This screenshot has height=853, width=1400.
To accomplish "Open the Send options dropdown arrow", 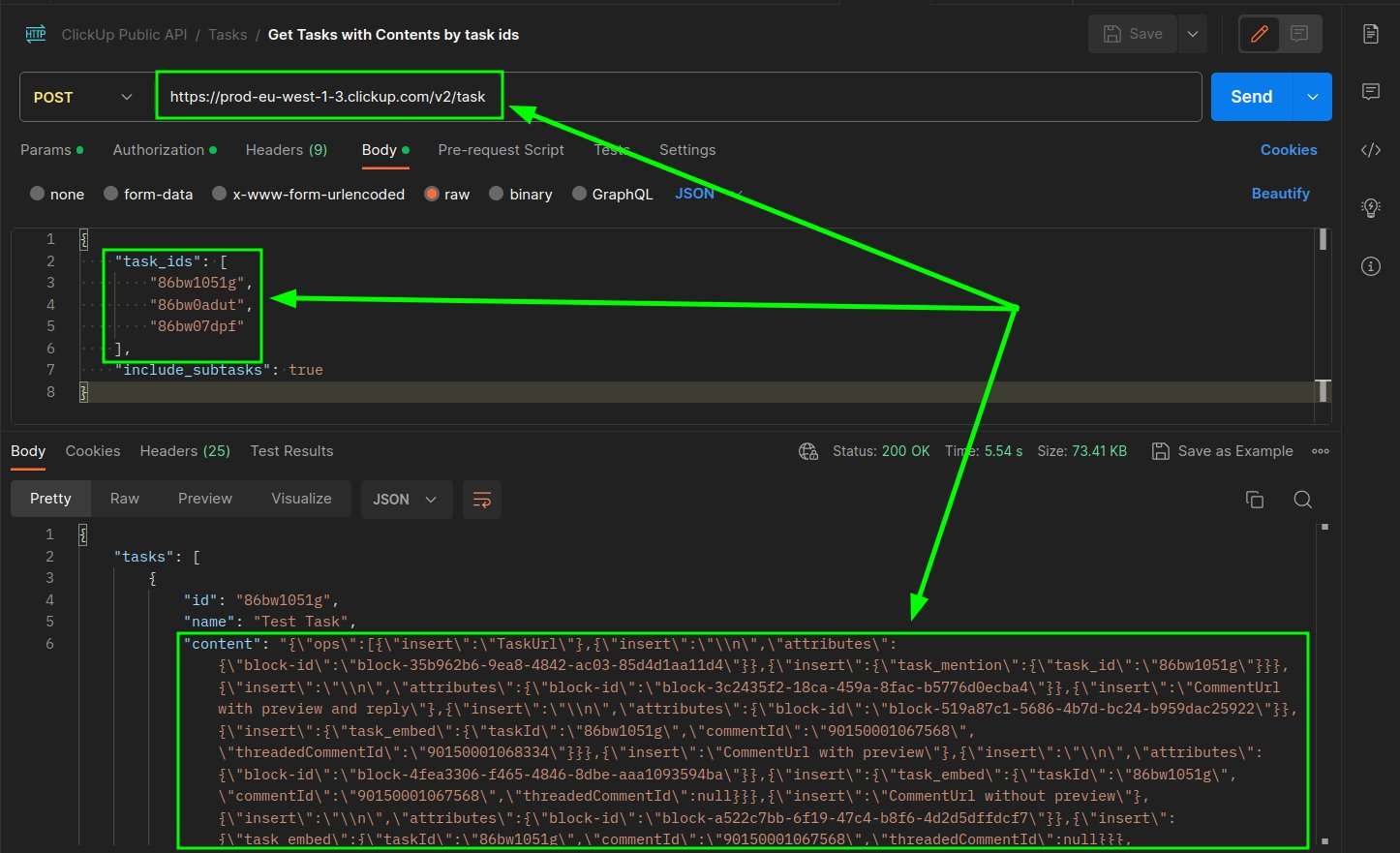I will point(1313,97).
